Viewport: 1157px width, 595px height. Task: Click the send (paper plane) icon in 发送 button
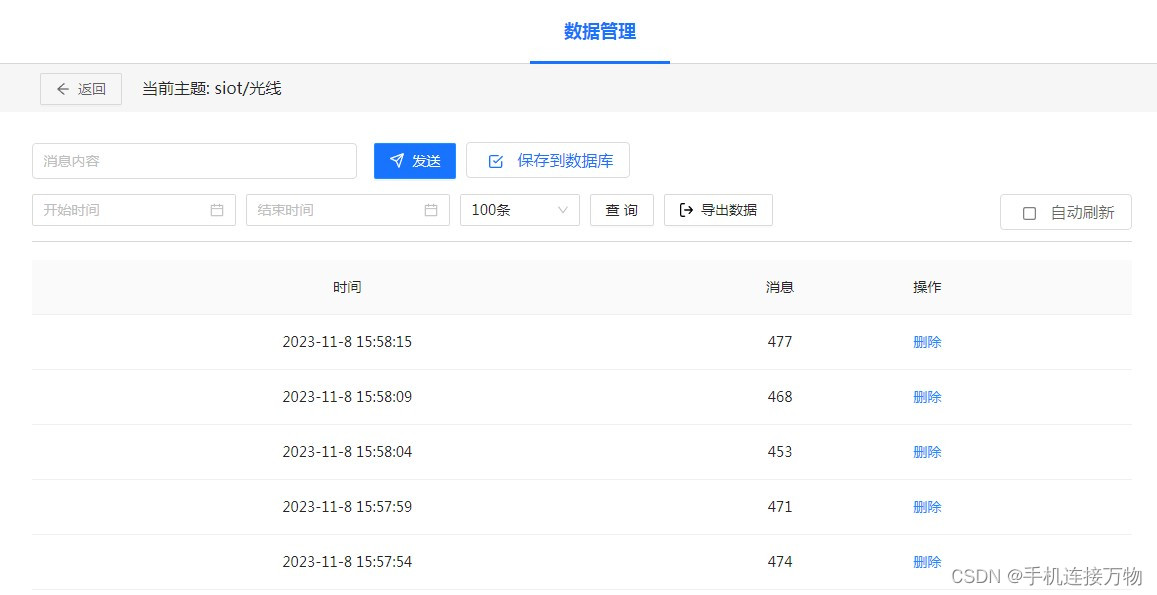click(x=398, y=160)
